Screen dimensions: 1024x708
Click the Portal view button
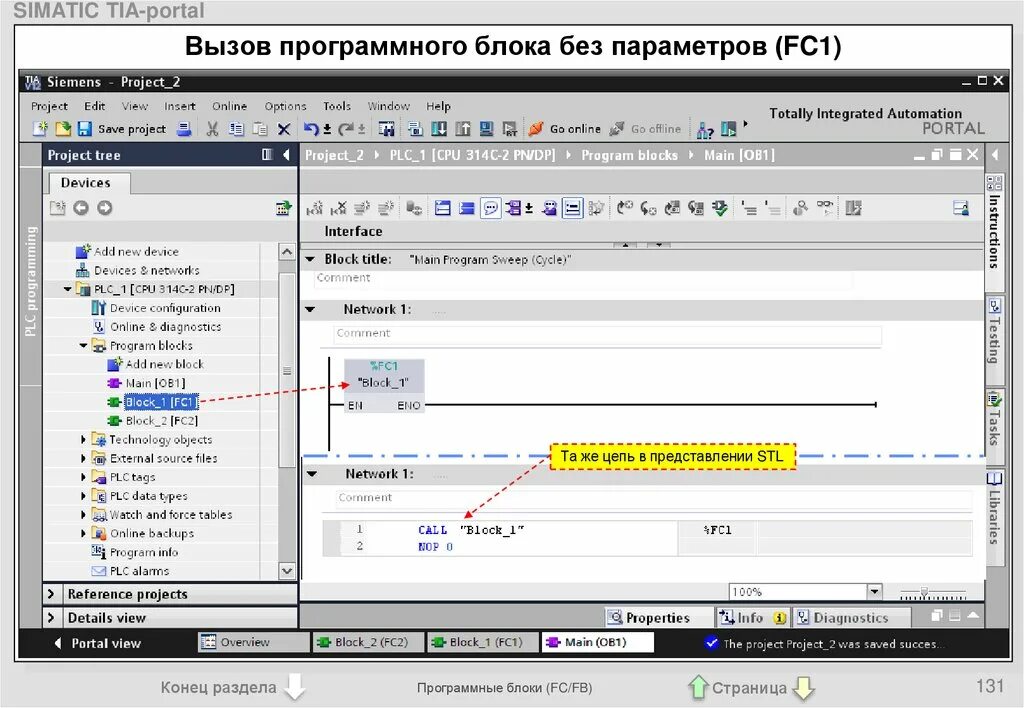pos(97,643)
